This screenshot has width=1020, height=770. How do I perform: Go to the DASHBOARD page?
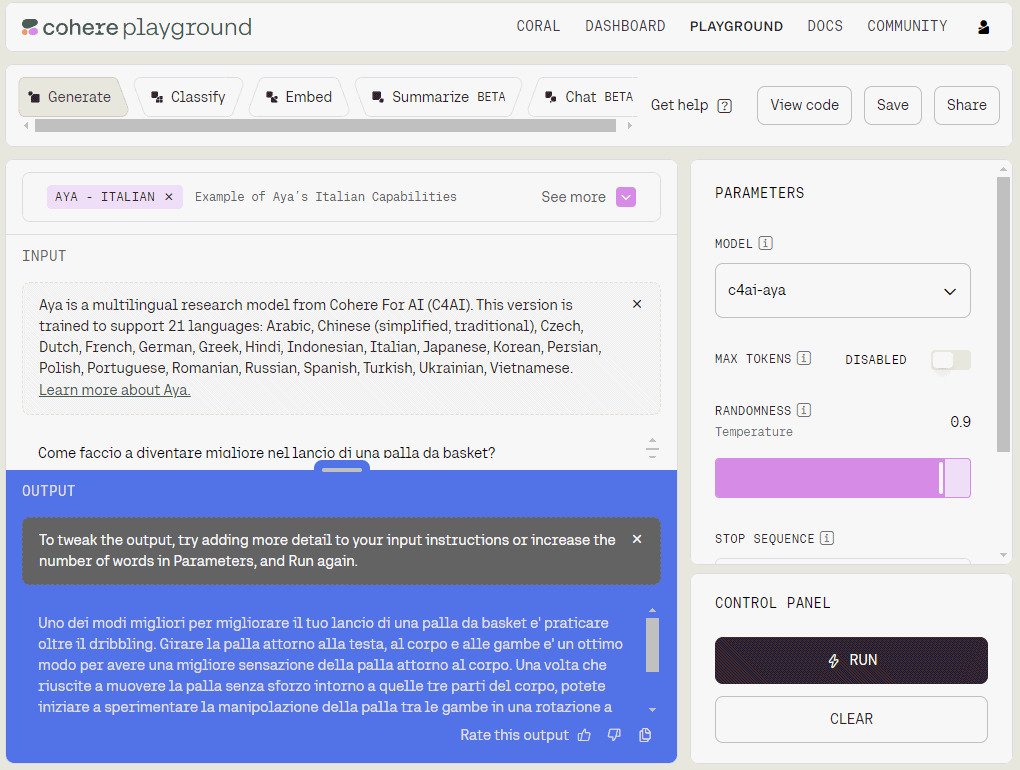625,26
